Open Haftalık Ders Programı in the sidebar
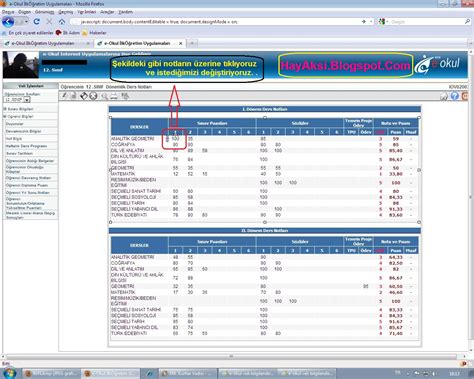This screenshot has height=379, width=474. 26,146
